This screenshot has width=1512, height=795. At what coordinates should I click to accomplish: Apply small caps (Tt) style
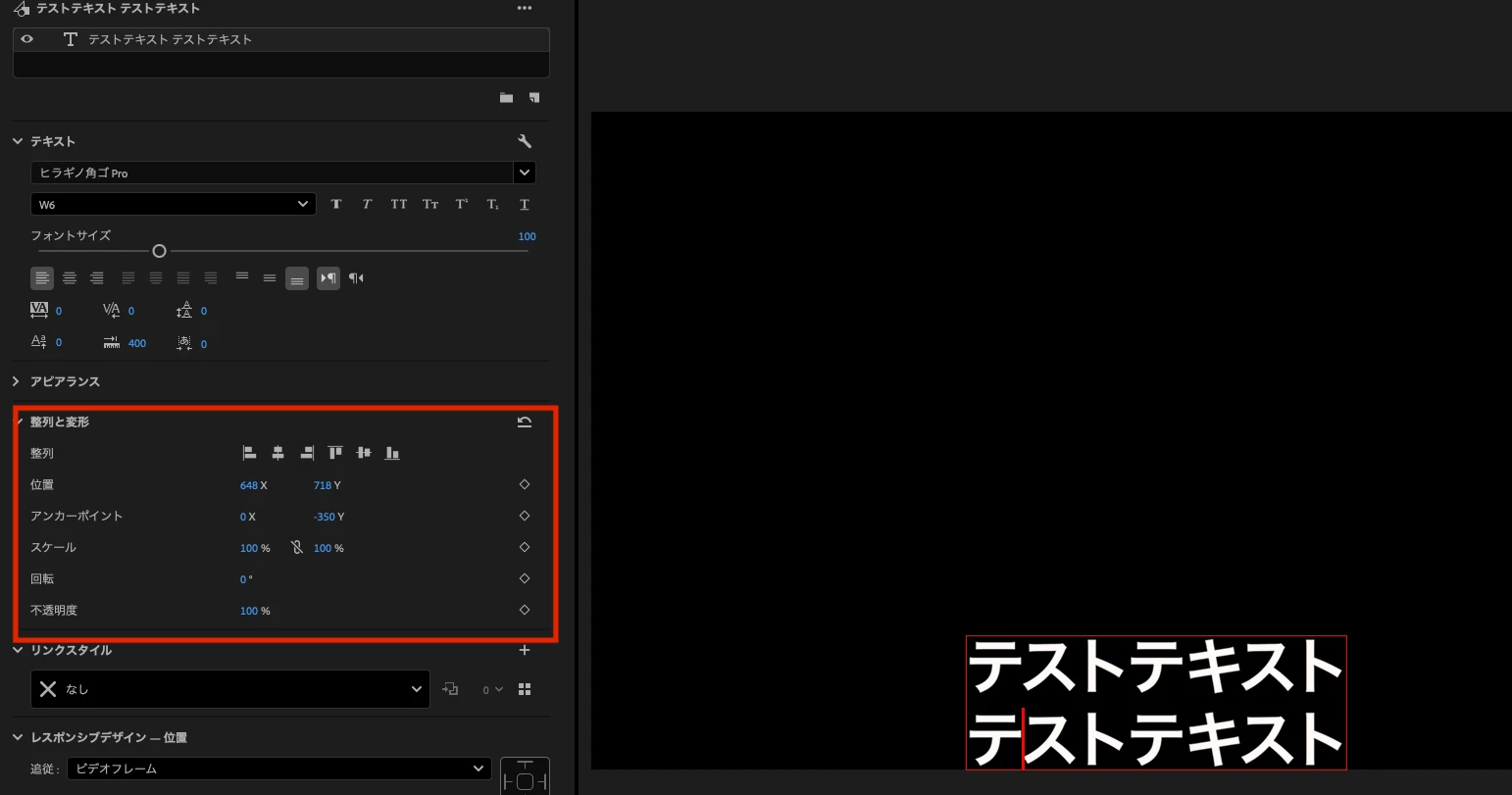429,204
